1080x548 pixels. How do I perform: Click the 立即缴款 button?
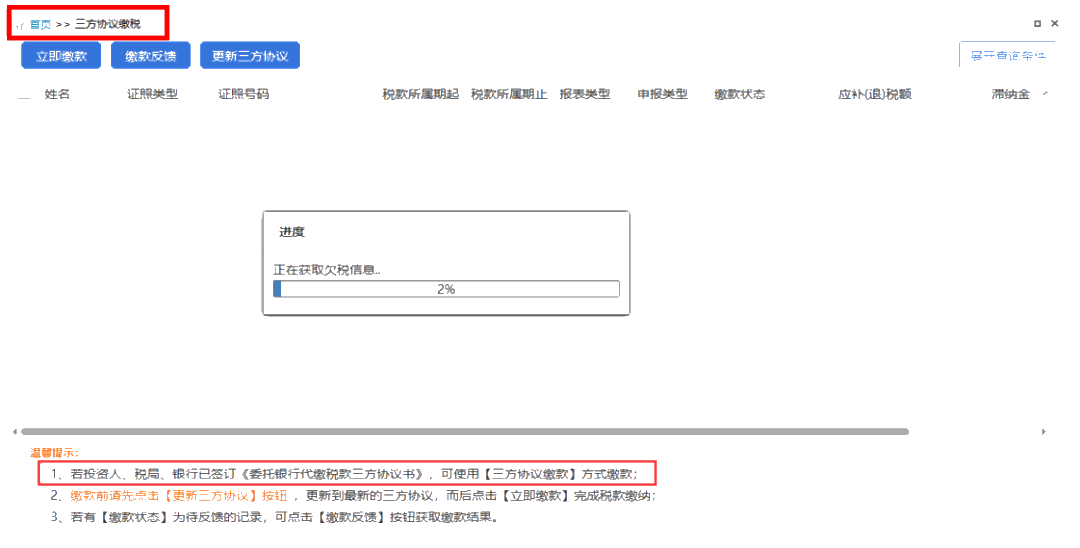[x=61, y=56]
